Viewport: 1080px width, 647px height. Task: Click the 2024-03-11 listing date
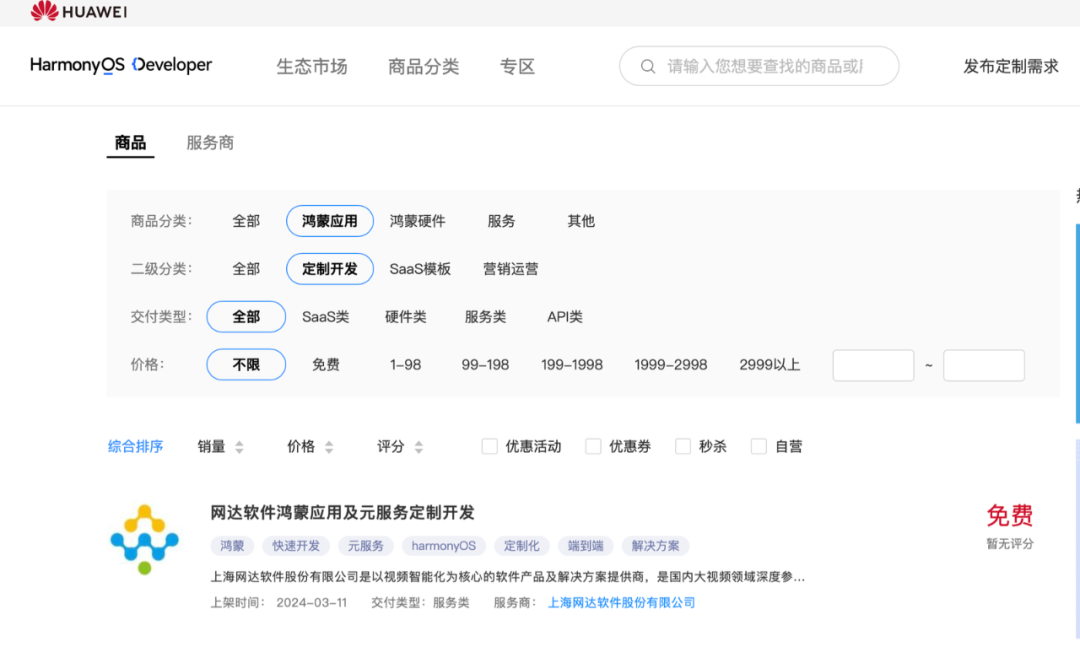pos(312,603)
